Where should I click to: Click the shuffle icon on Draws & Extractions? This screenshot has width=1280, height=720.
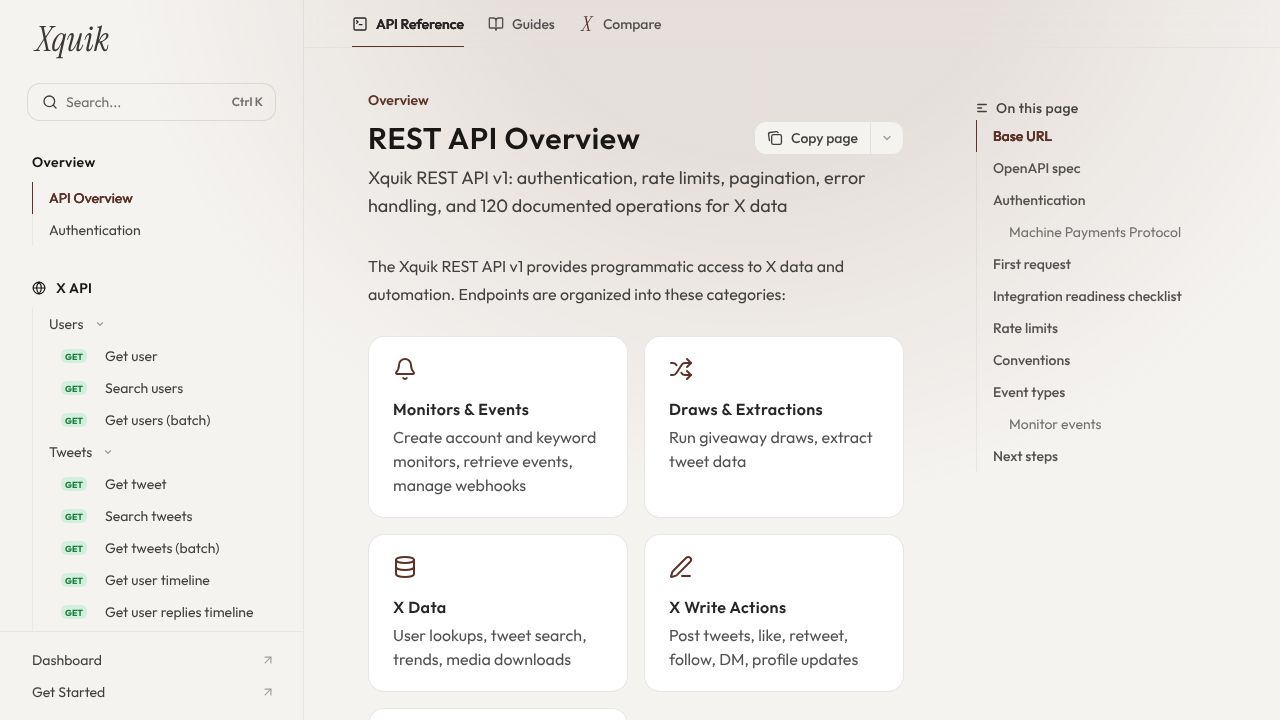coord(681,369)
